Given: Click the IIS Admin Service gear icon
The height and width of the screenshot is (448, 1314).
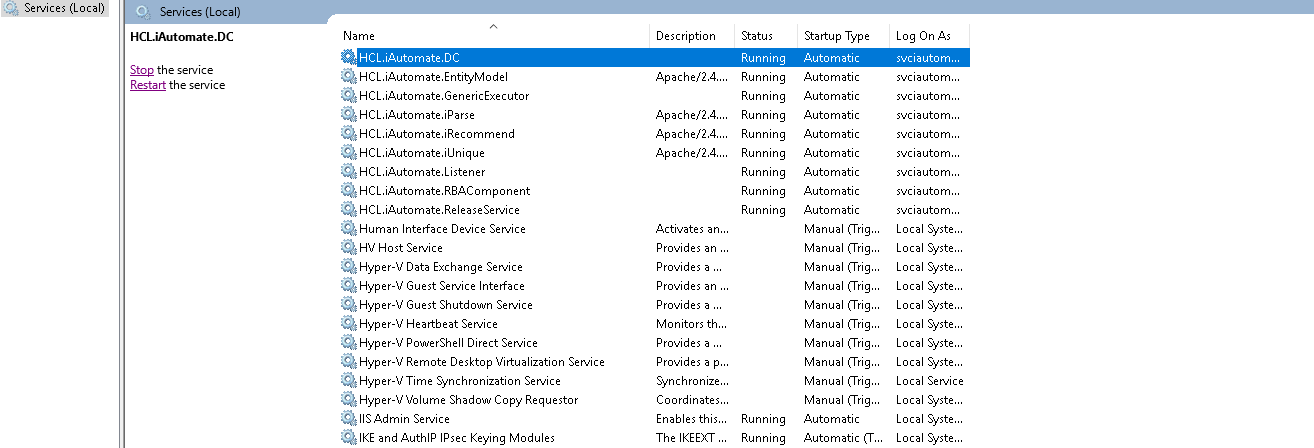Looking at the screenshot, I should point(348,419).
